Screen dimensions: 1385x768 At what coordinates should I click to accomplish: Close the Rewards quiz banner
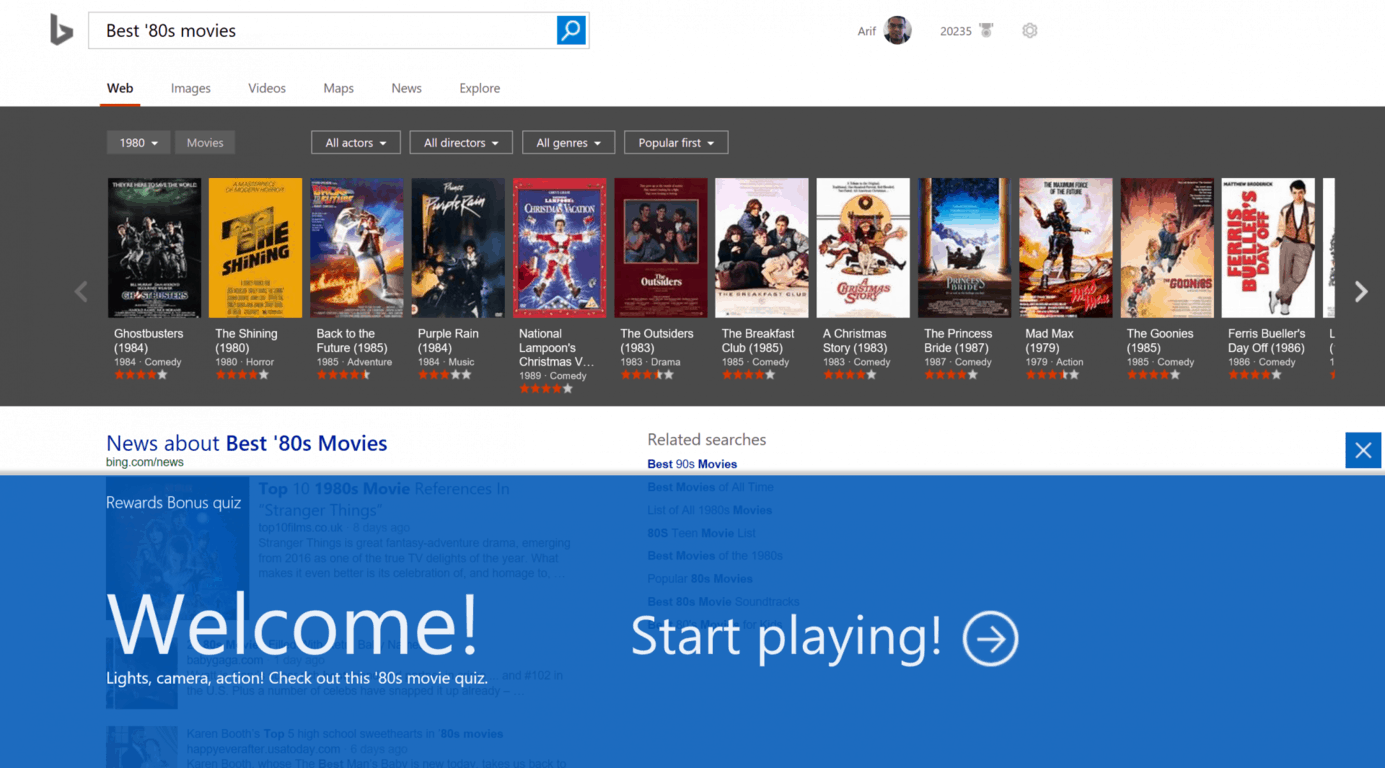click(1363, 450)
